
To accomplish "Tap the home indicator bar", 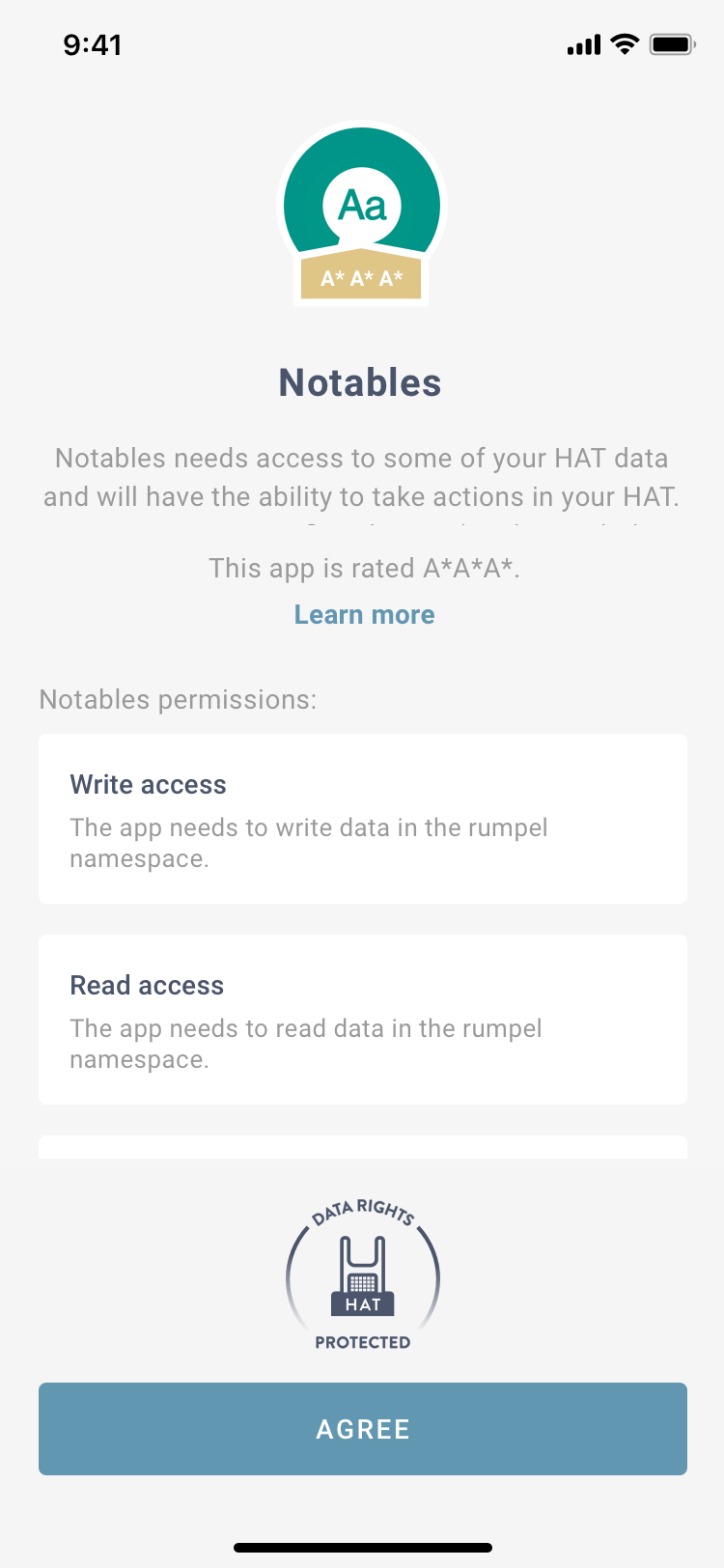I will coord(363,1548).
